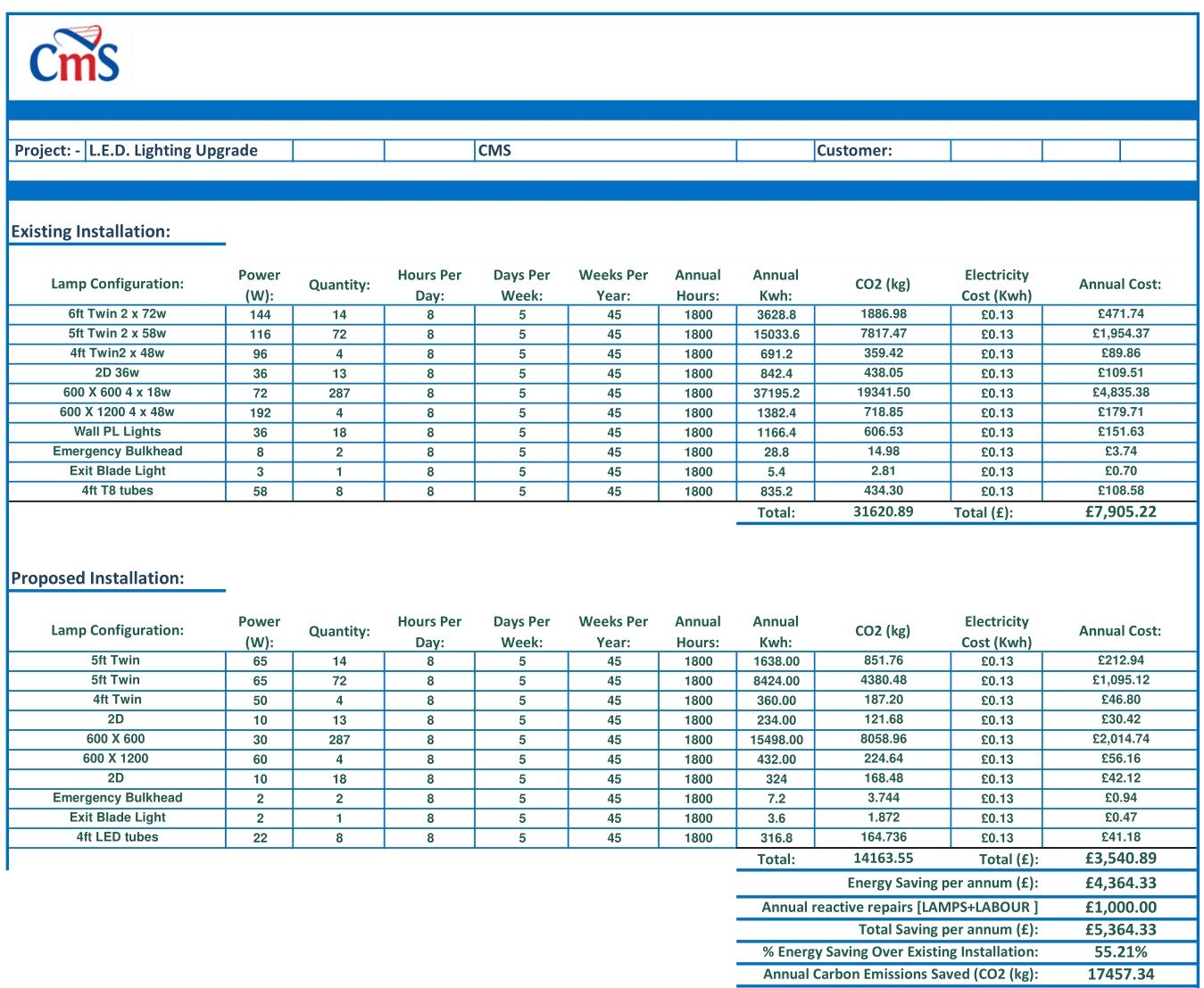Click the 'Proposed Installation:' heading
The width and height of the screenshot is (1204, 988).
(x=98, y=577)
